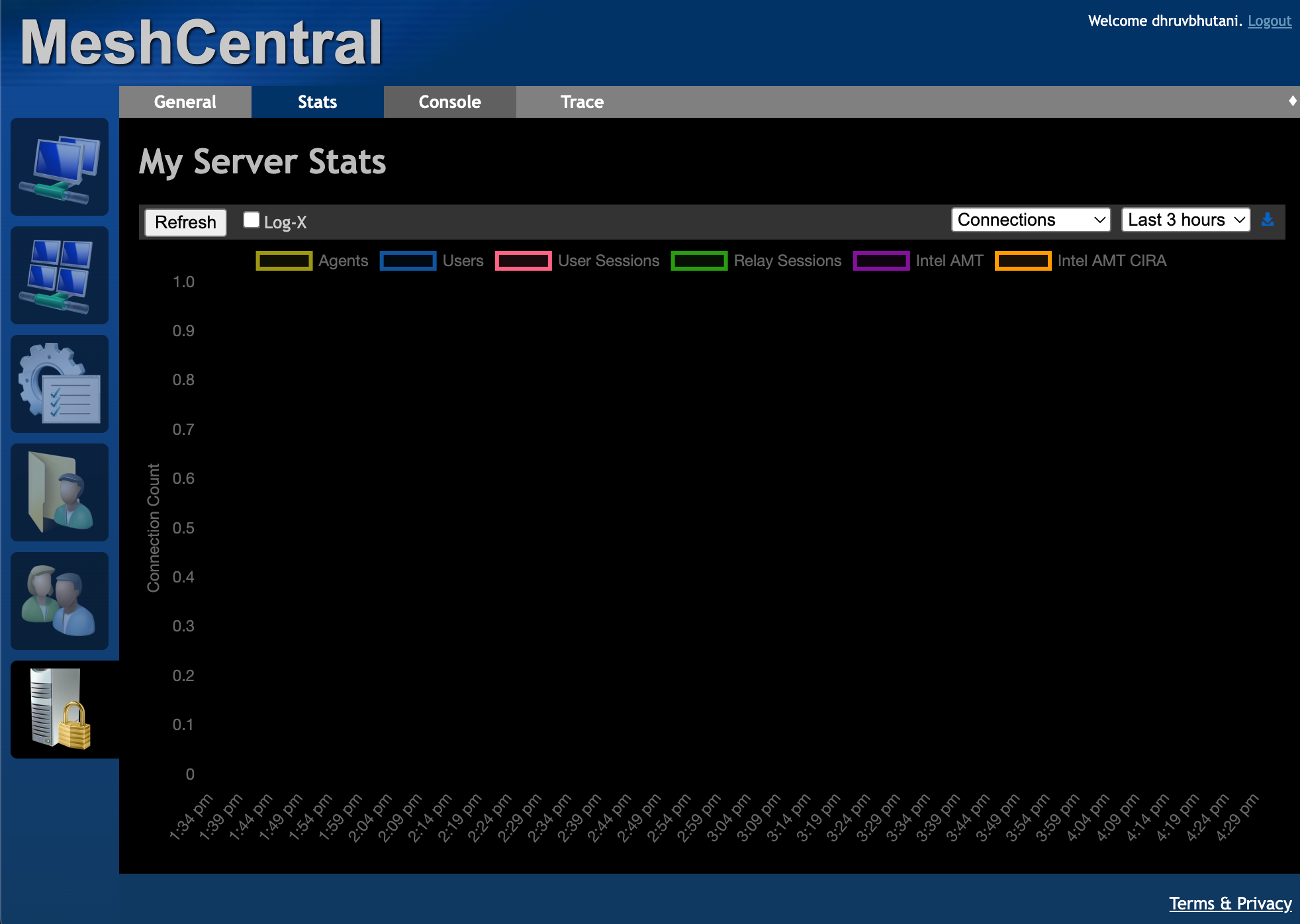
Task: Click the diamond icon in tab bar
Action: point(1292,101)
